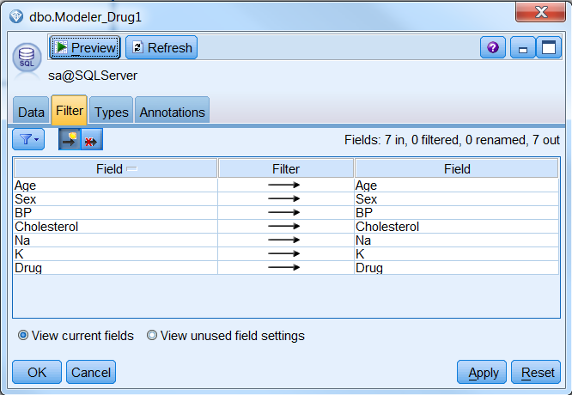Switch to the Types tab

tap(111, 110)
